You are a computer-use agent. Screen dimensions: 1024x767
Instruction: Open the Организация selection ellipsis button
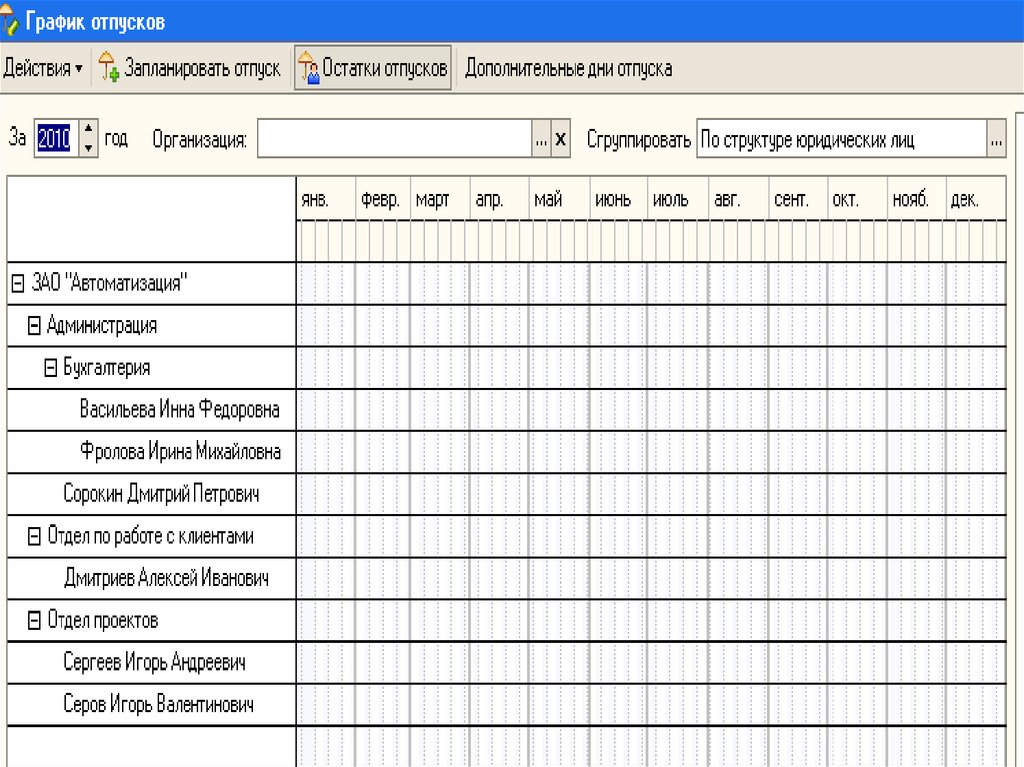tap(541, 140)
